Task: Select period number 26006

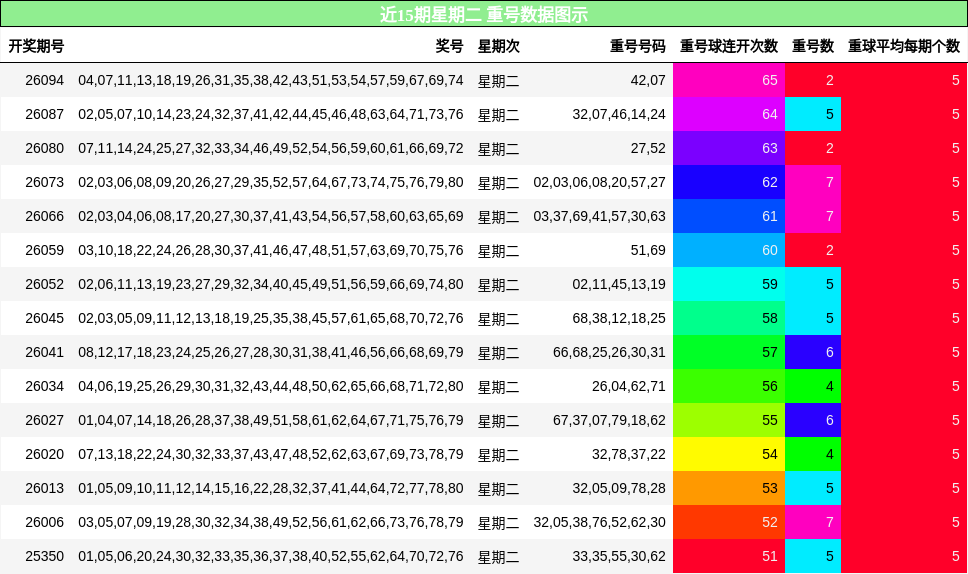Action: (x=44, y=522)
